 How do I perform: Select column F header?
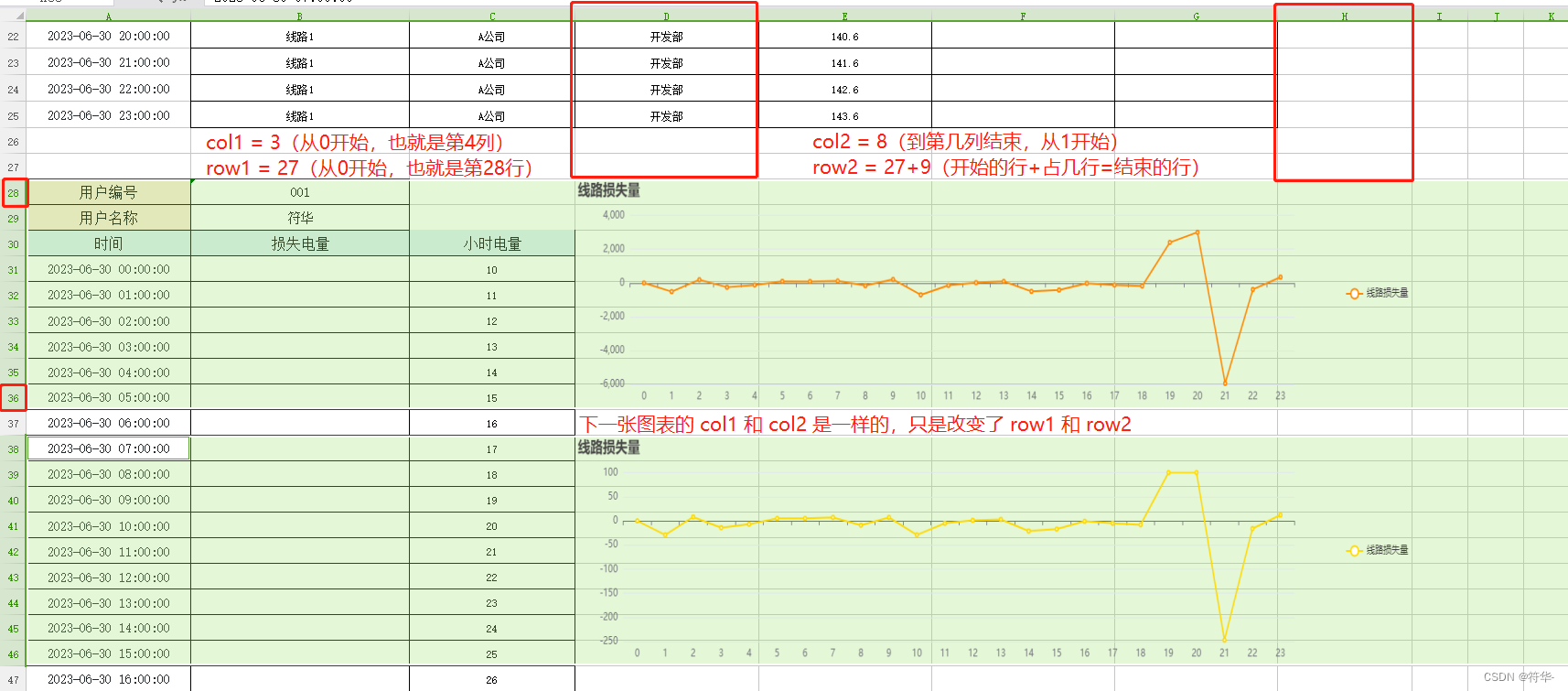tap(1023, 16)
